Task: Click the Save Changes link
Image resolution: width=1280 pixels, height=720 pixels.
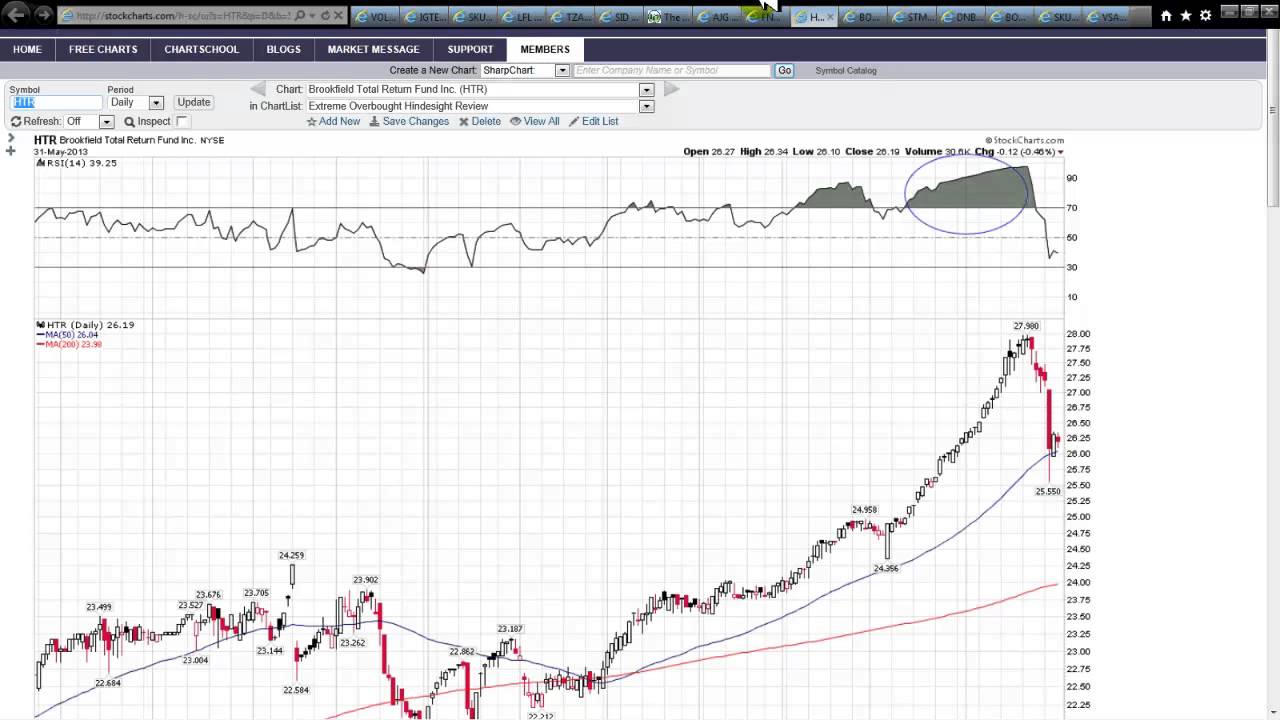Action: (409, 121)
